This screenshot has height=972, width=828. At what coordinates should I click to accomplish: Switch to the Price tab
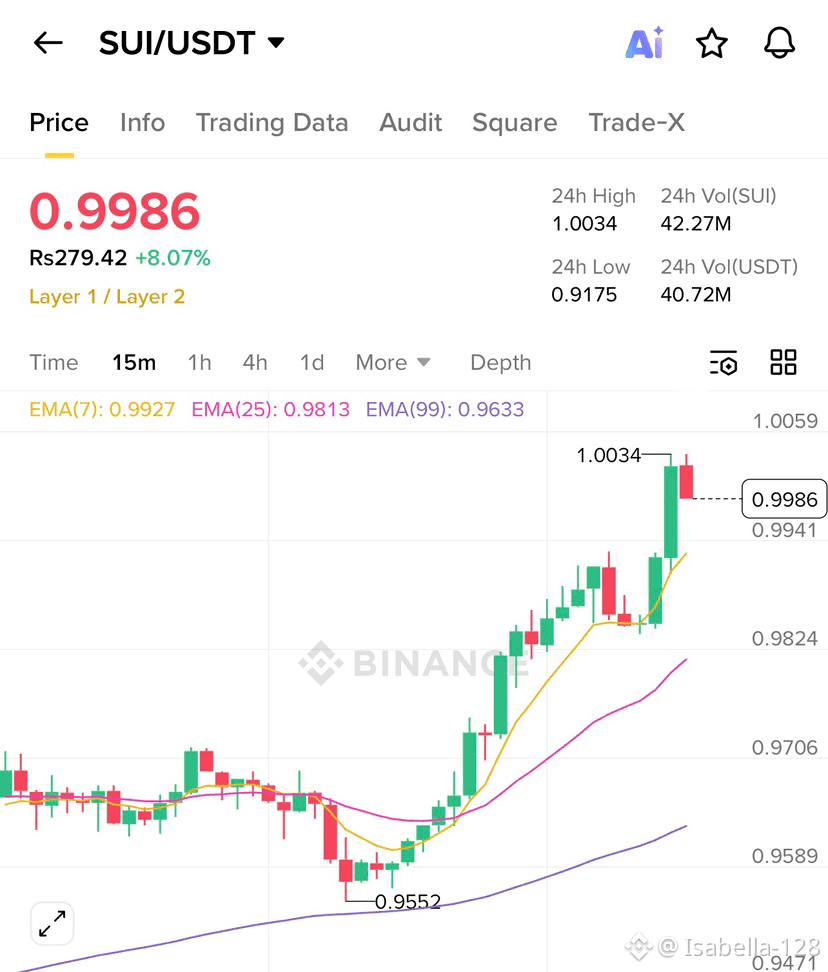point(59,123)
